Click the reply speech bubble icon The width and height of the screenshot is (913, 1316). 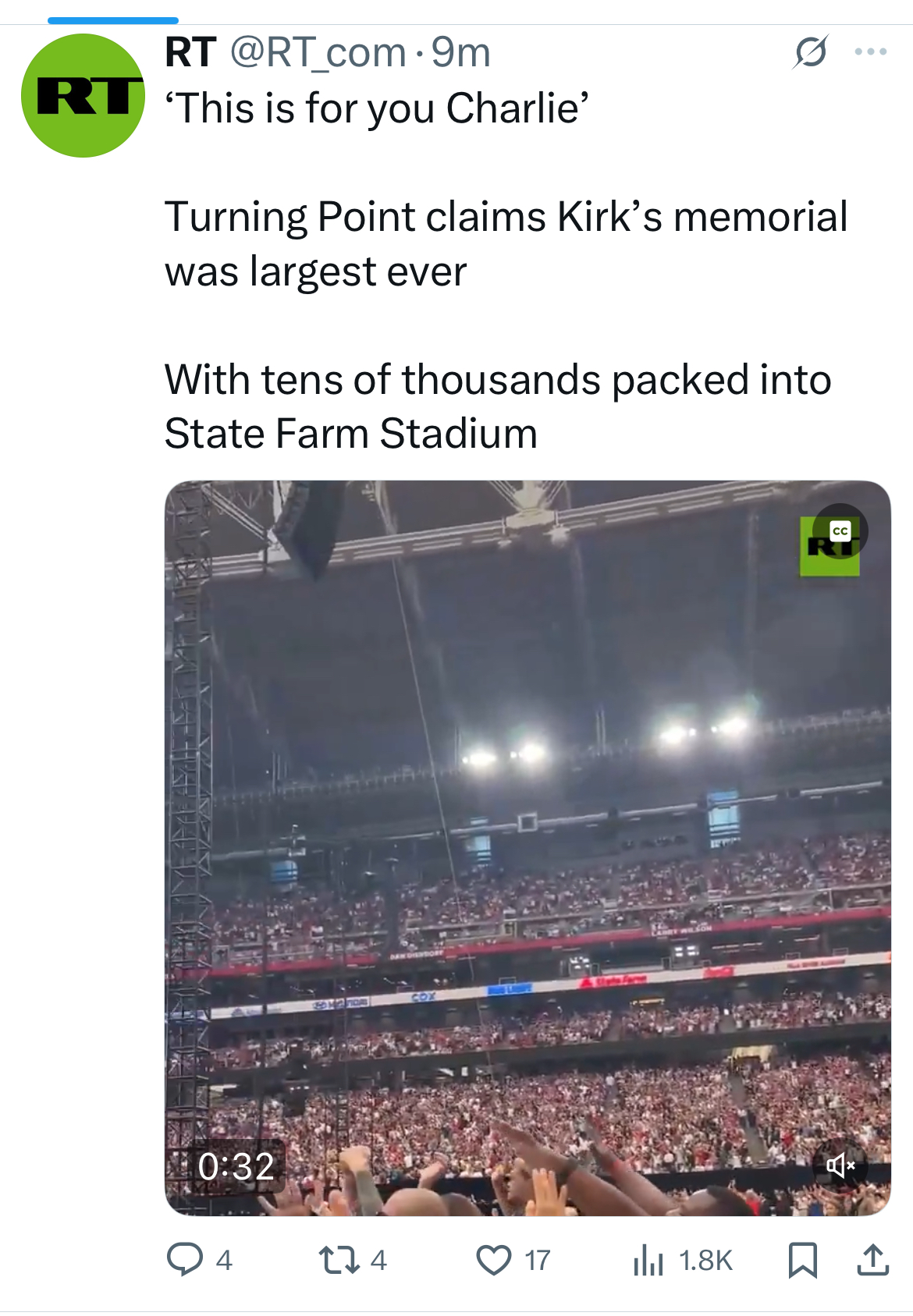[x=185, y=1259]
